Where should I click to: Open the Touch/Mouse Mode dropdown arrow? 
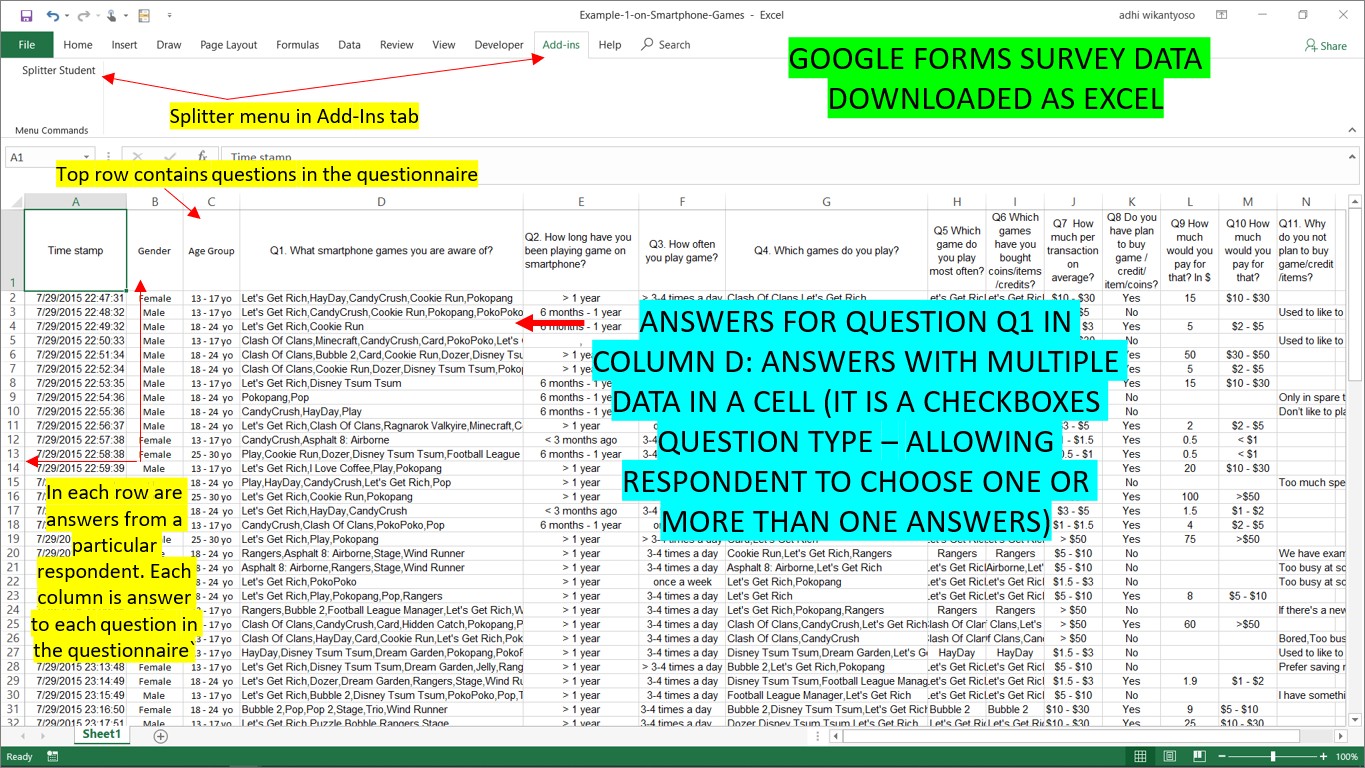coord(125,17)
